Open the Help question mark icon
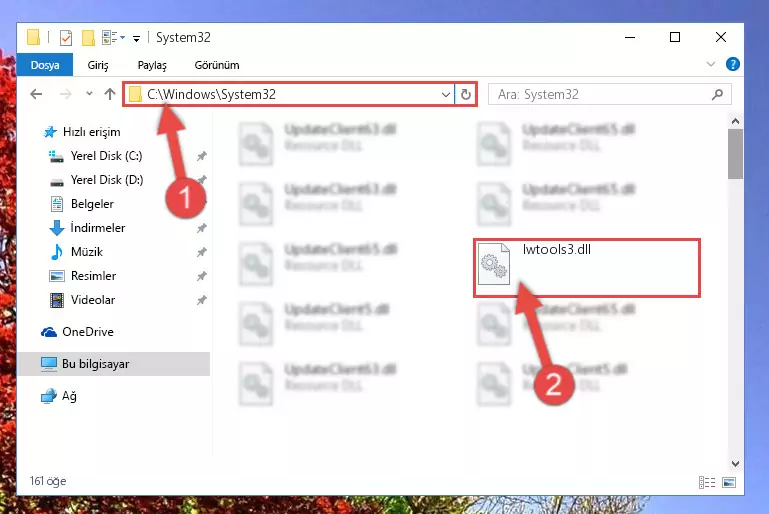The height and width of the screenshot is (514, 769). pos(732,64)
